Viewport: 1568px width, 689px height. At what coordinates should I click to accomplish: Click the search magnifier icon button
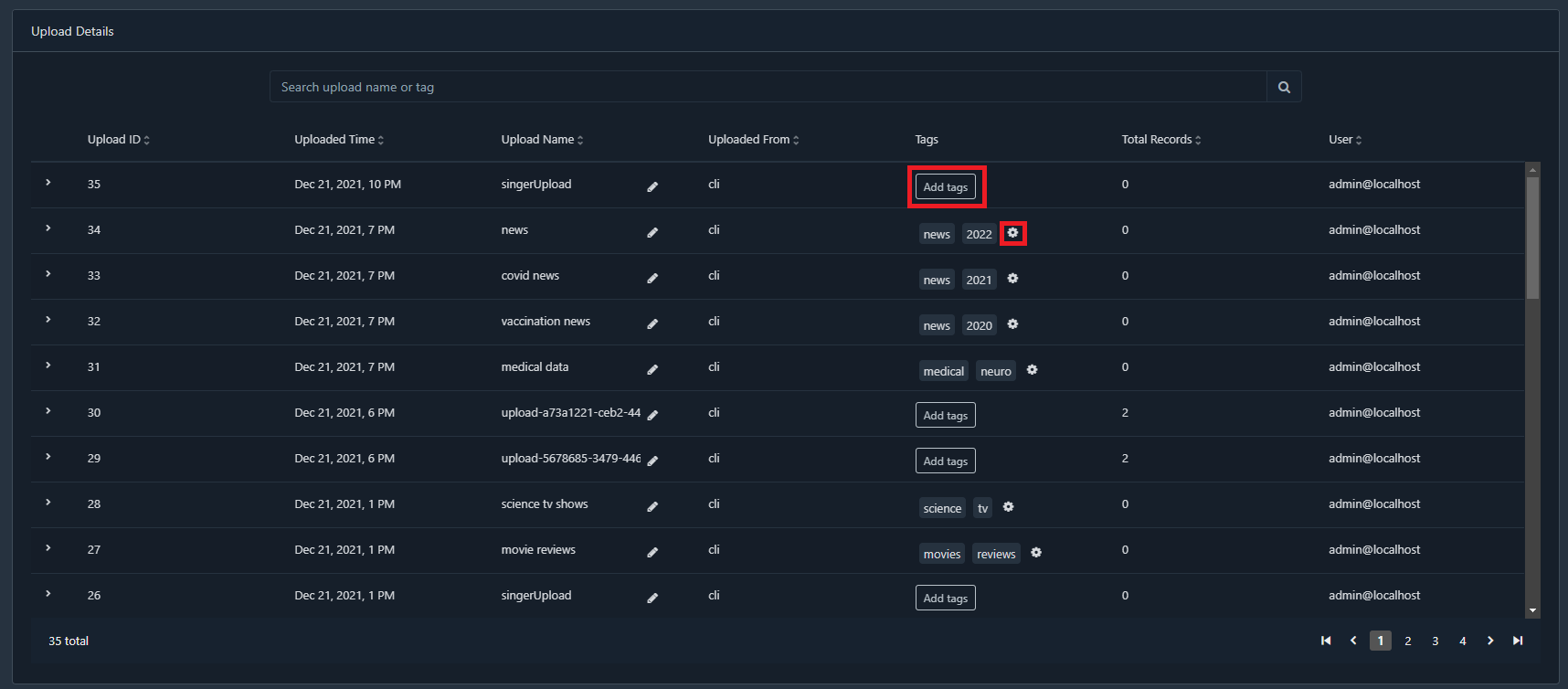(x=1284, y=87)
